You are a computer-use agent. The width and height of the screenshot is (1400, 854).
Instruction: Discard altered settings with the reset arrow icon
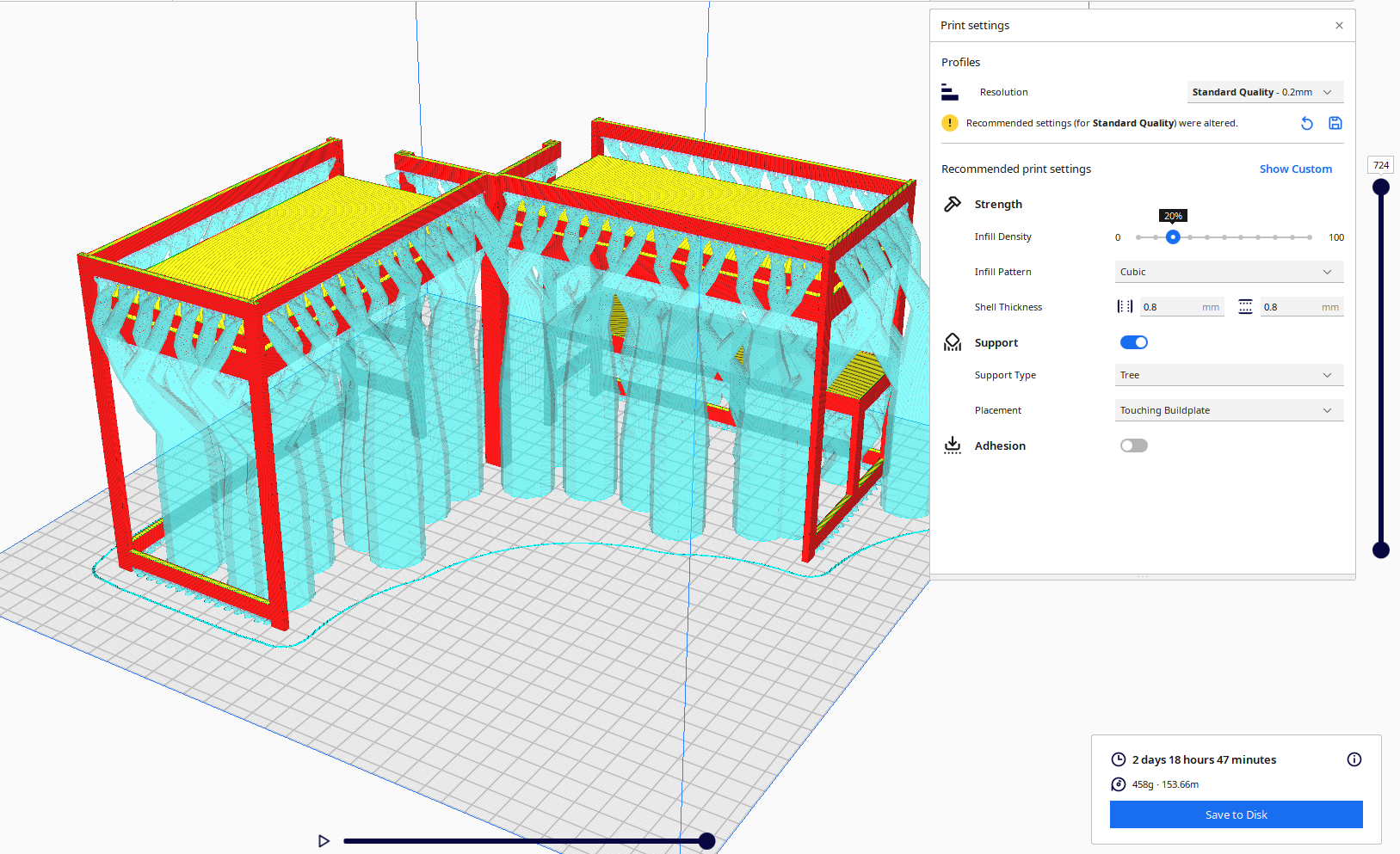tap(1307, 123)
